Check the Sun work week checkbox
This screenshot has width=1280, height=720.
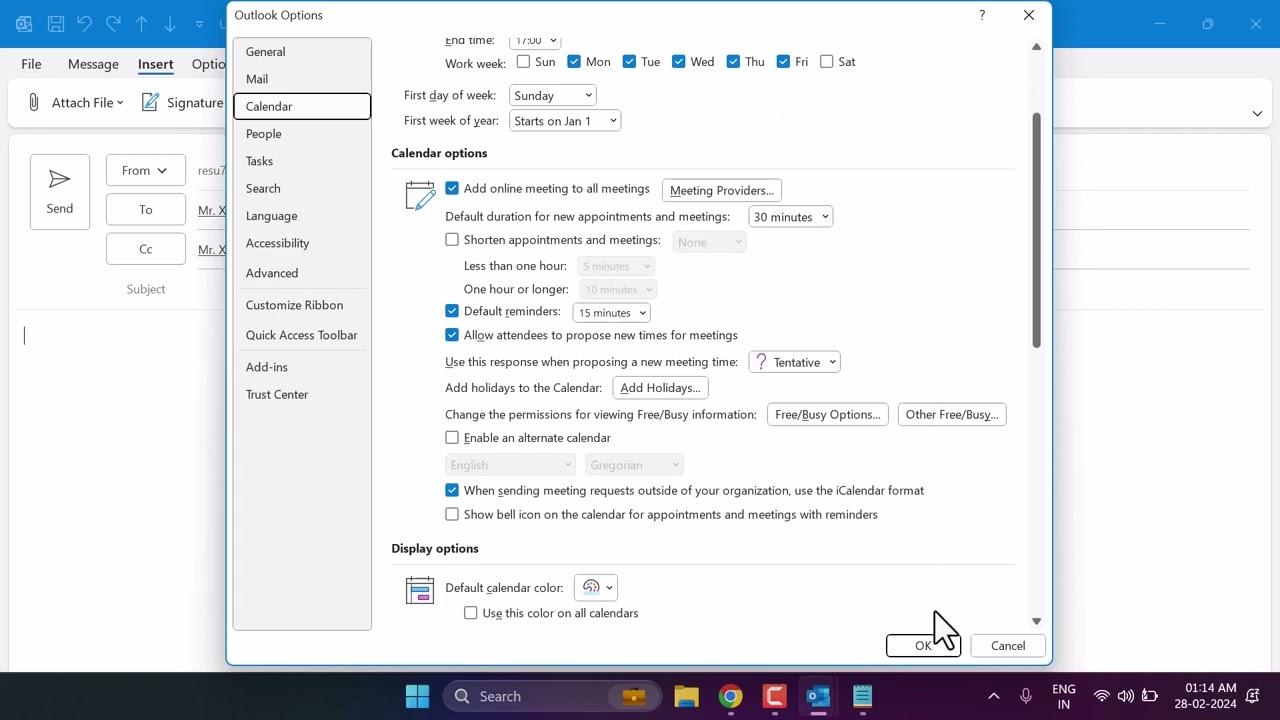pos(523,62)
